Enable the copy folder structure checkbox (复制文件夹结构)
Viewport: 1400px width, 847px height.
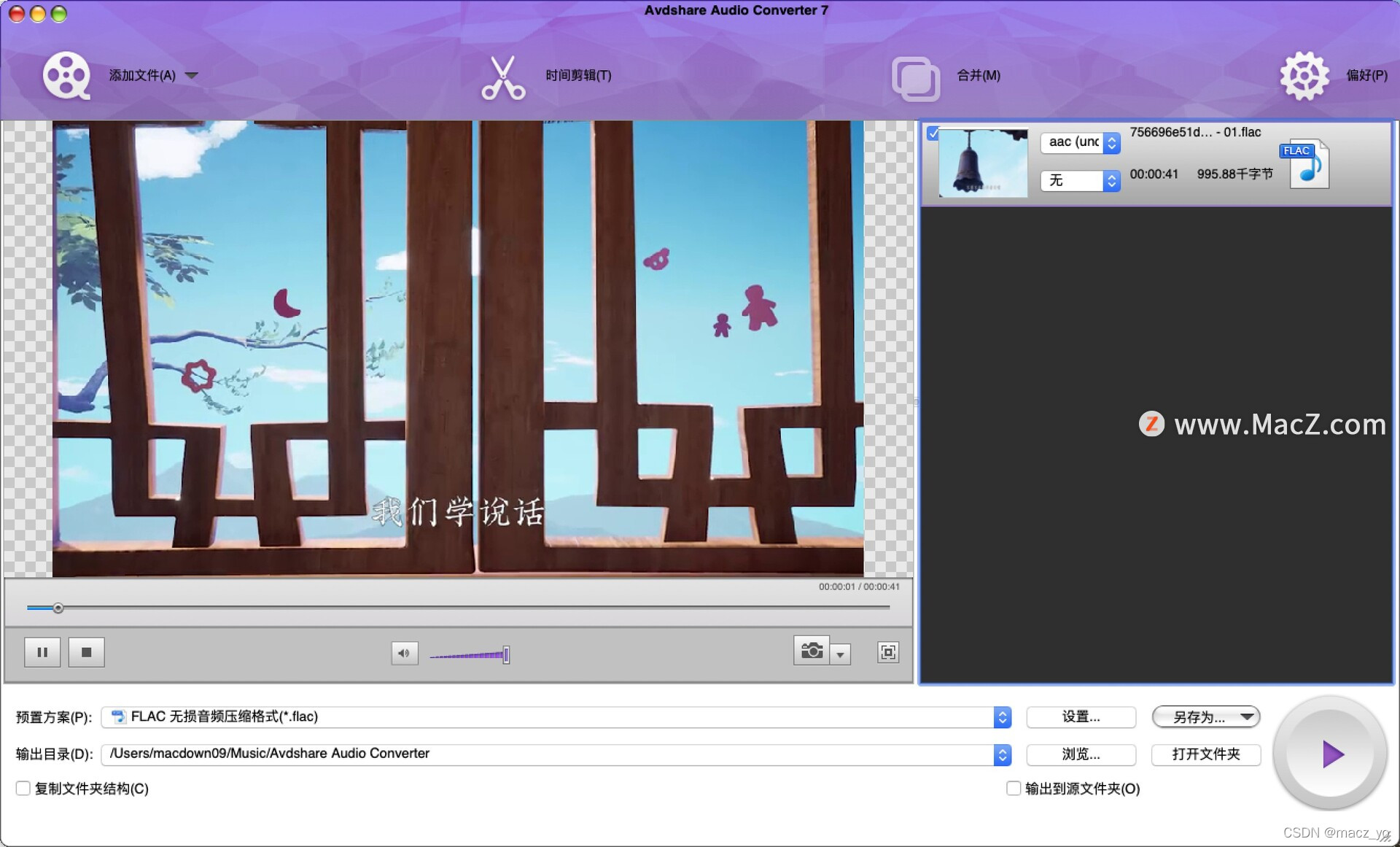click(x=23, y=788)
